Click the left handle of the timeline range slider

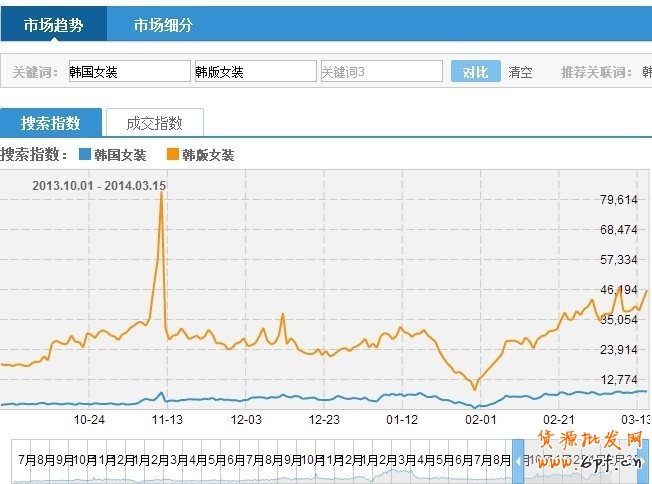click(518, 460)
